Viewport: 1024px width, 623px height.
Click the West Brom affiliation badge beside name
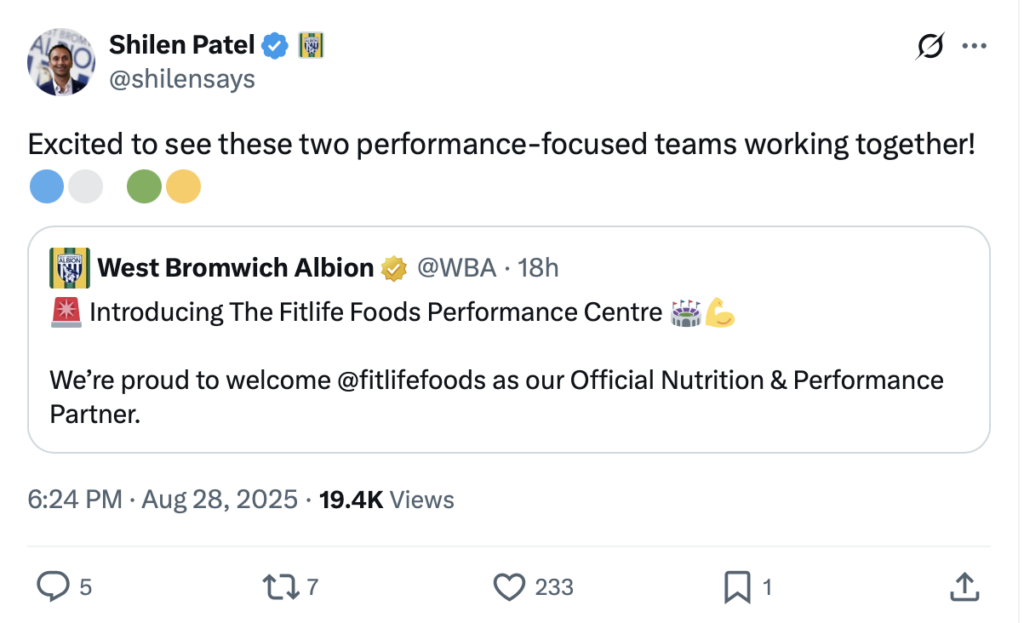point(311,45)
